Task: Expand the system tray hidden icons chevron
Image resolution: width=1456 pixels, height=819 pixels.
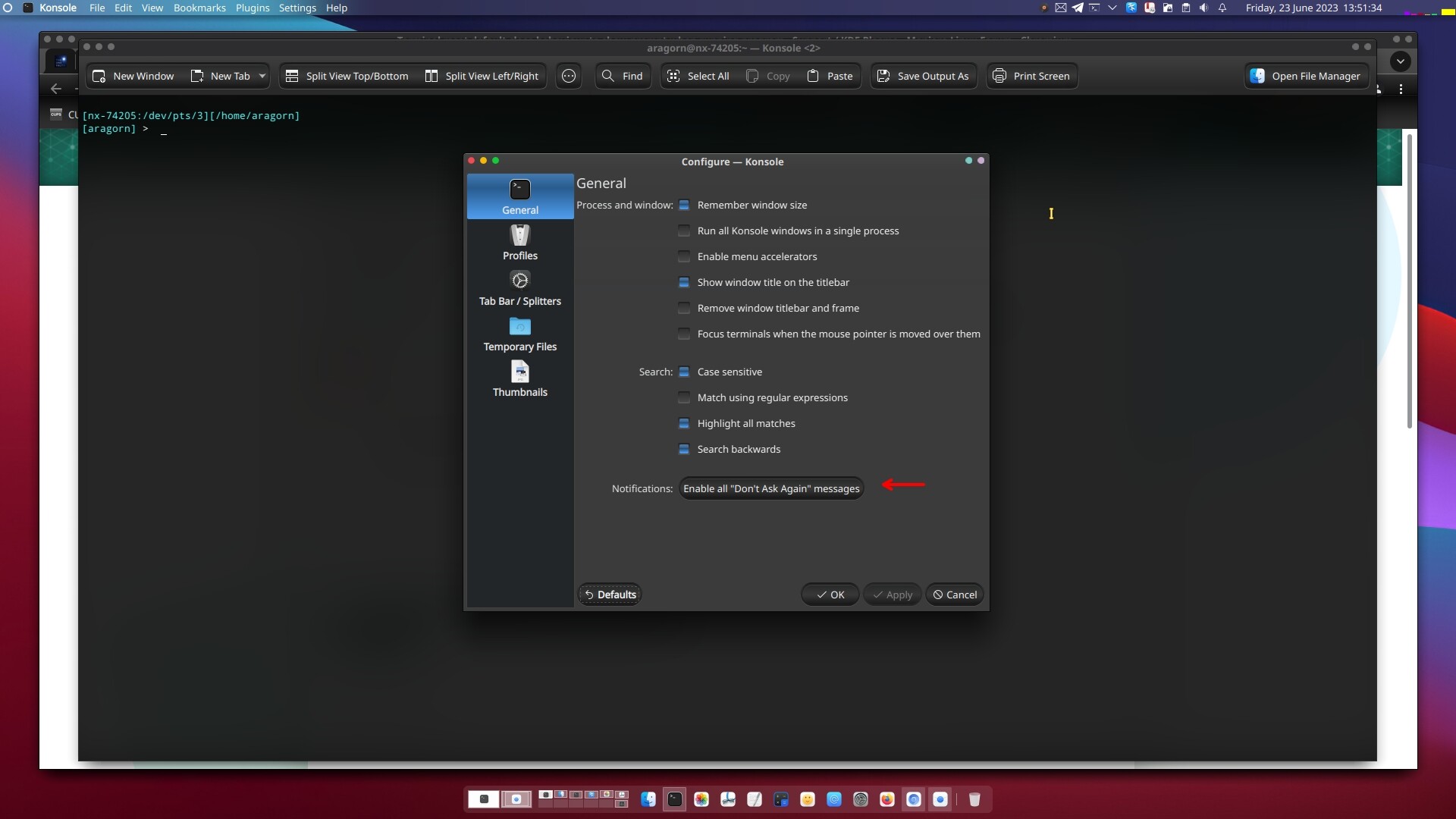Action: click(x=1112, y=8)
